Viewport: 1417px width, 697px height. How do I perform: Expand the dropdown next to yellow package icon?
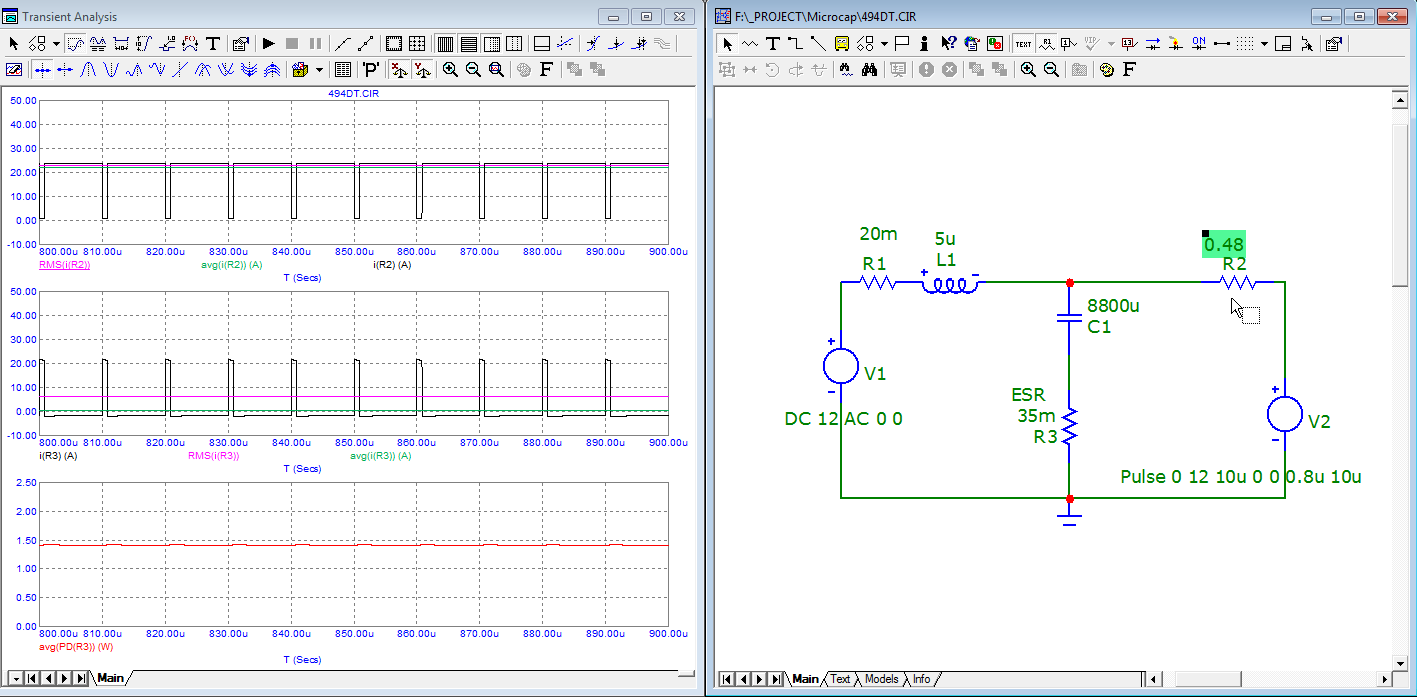(320, 70)
